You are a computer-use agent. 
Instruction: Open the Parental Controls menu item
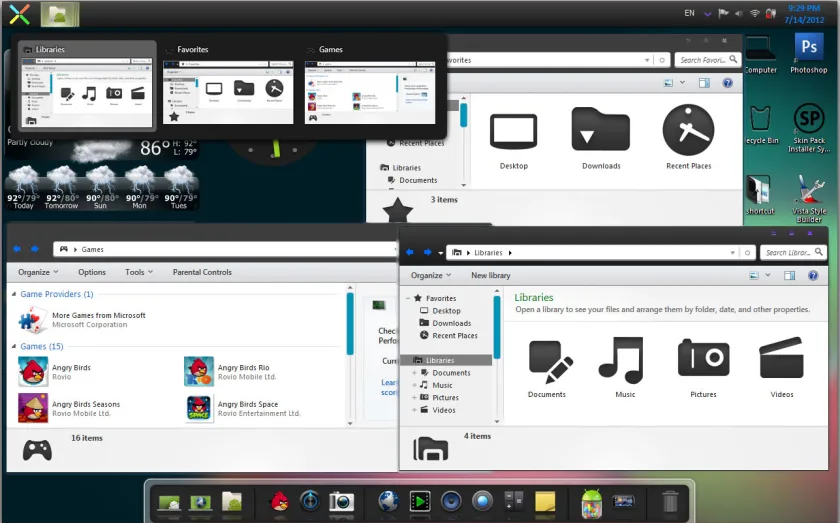click(202, 272)
